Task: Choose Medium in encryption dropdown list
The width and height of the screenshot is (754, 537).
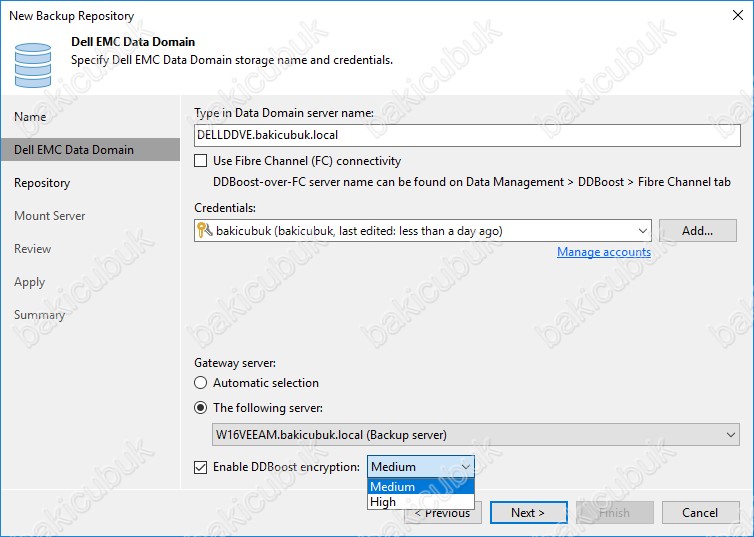Action: point(421,487)
